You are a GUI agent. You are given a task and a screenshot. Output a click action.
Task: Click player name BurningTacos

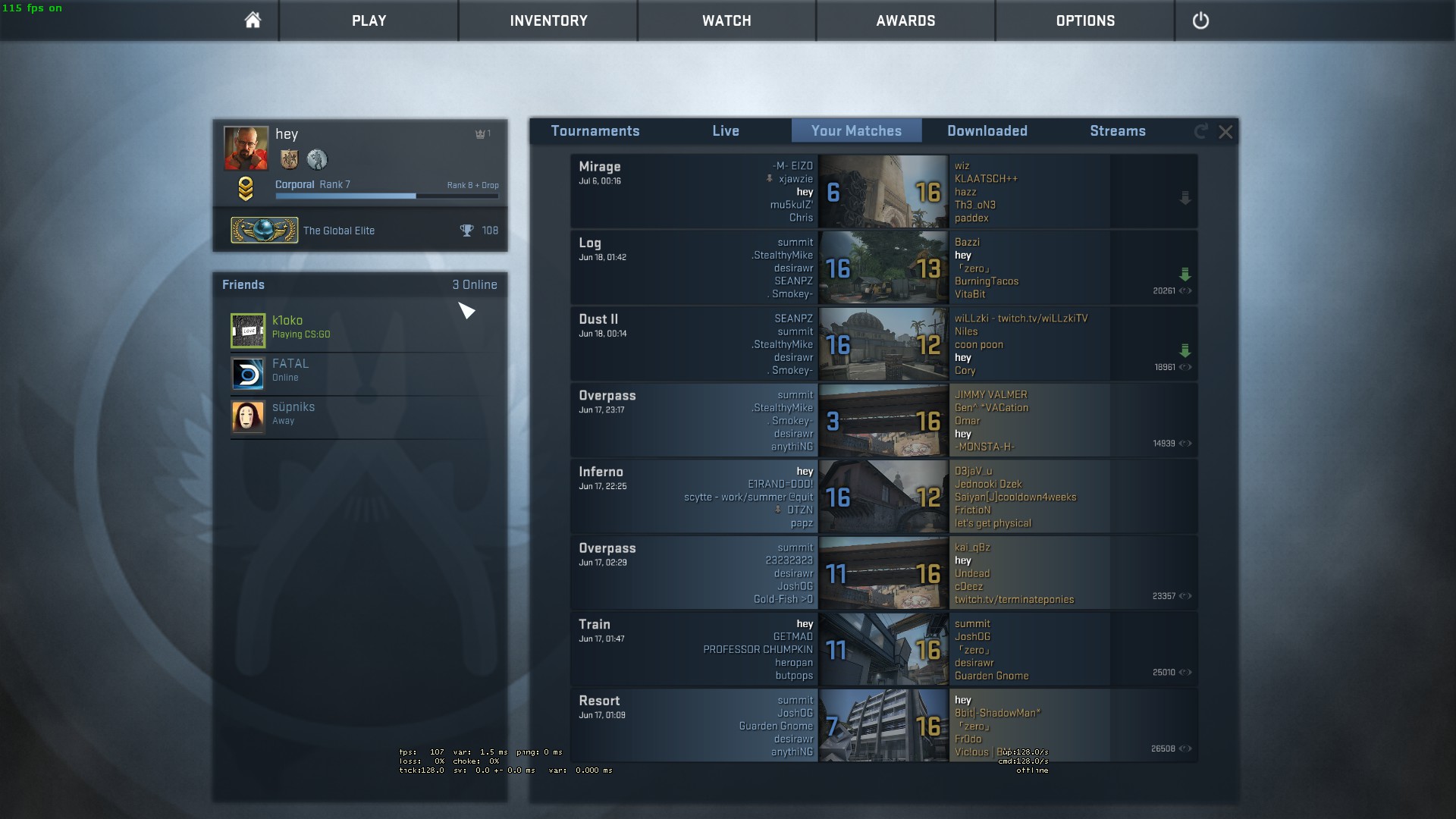click(x=986, y=281)
